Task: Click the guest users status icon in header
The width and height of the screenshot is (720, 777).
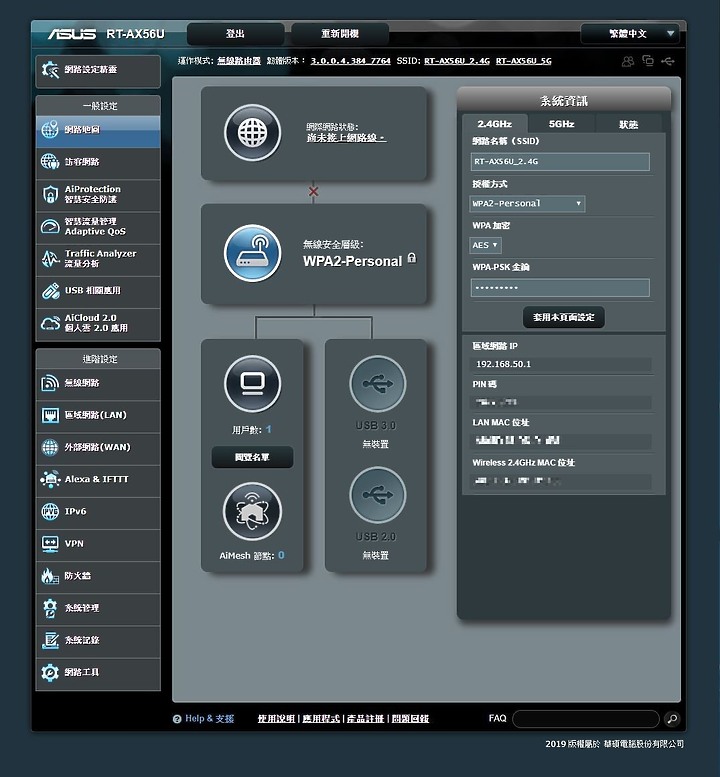Action: point(628,61)
